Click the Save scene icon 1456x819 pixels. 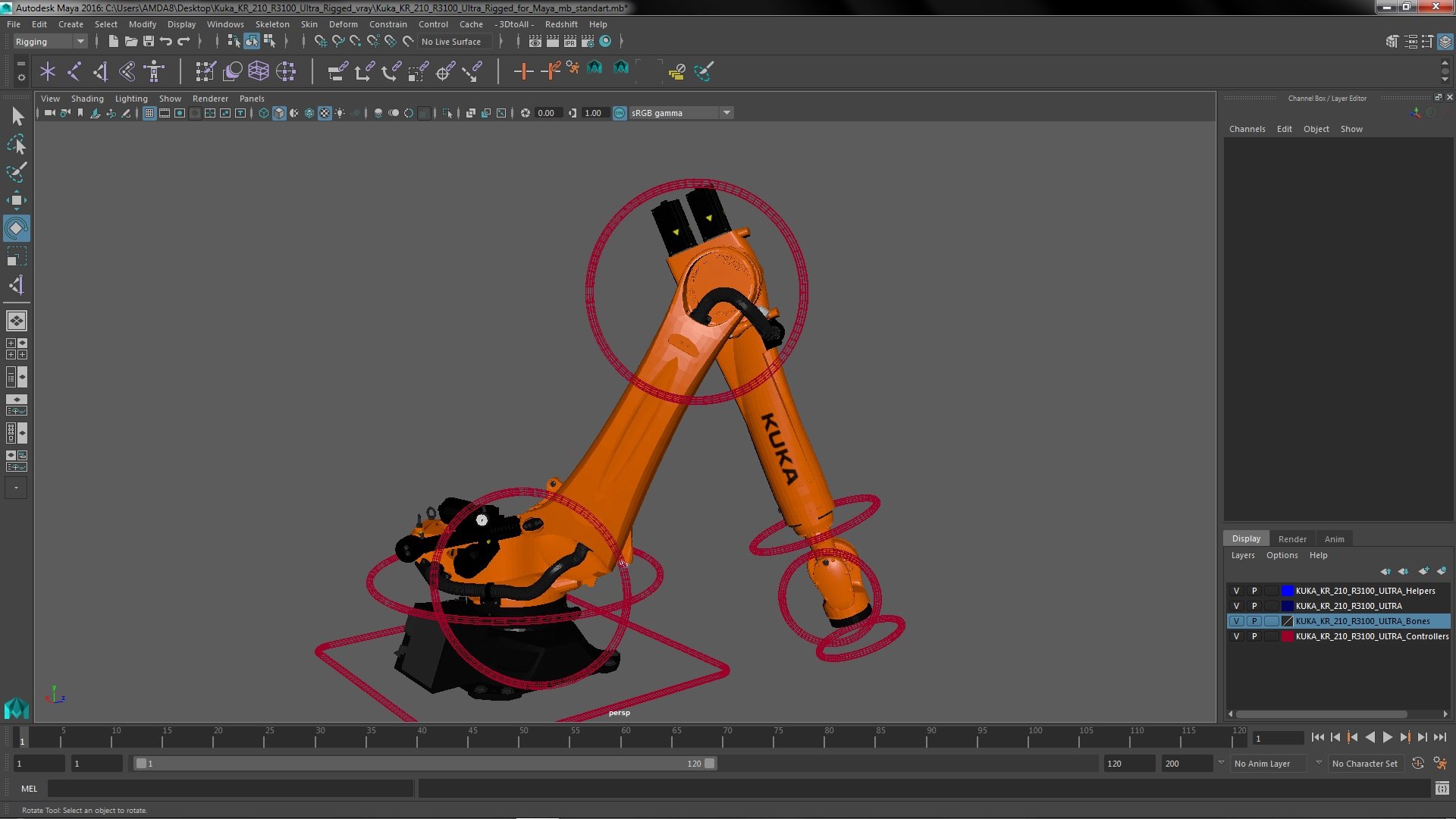(x=149, y=41)
